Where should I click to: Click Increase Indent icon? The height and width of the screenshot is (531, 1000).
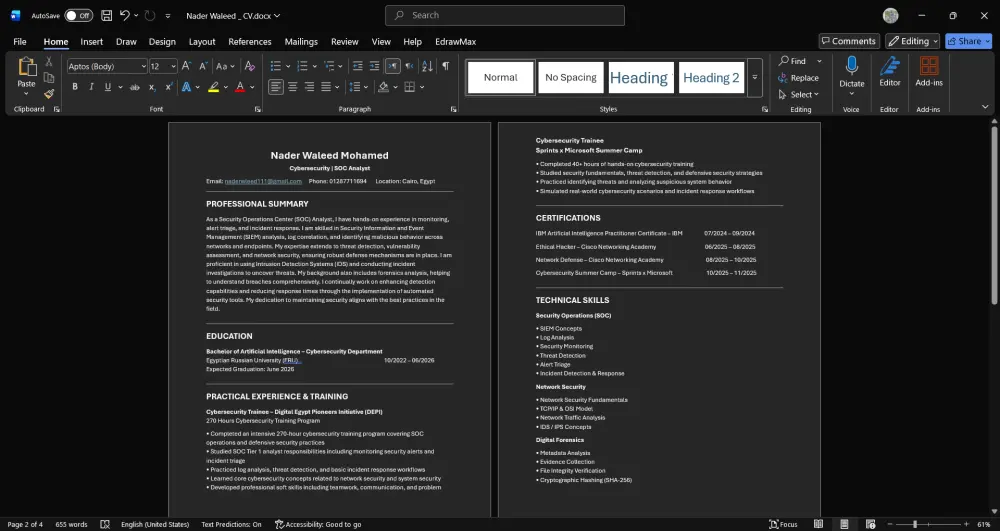[374, 66]
